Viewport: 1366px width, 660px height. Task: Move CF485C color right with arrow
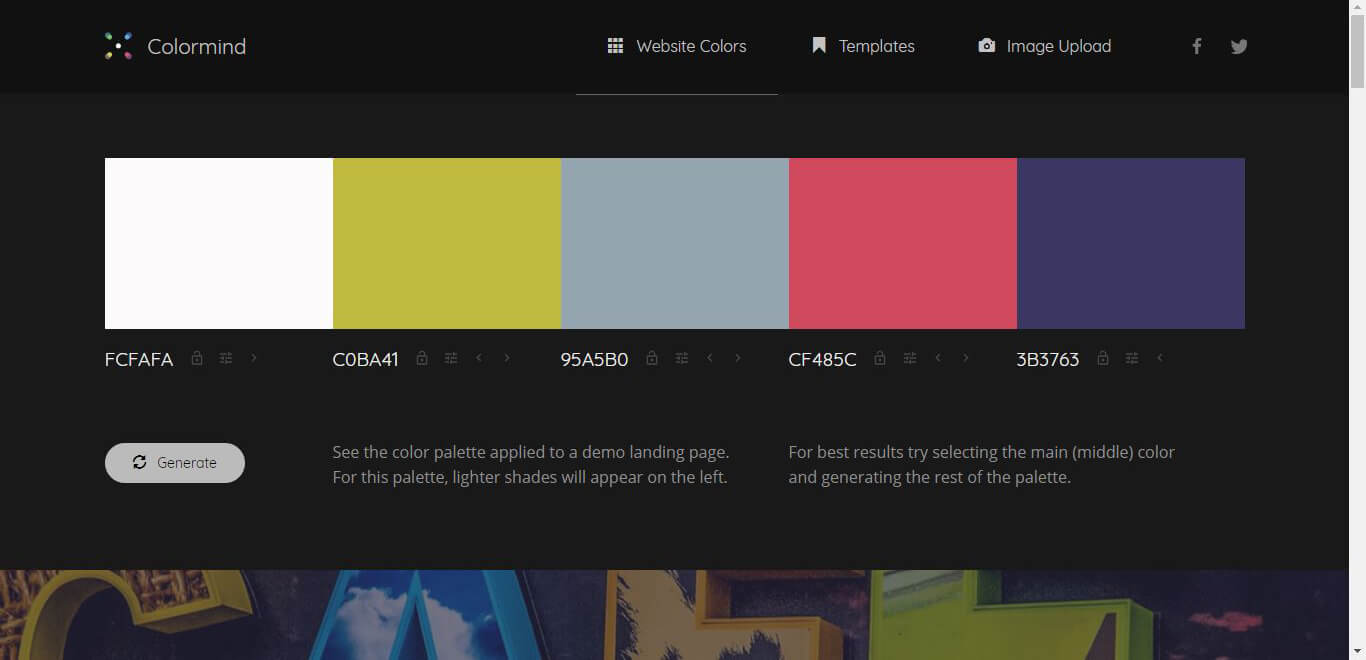coord(966,358)
